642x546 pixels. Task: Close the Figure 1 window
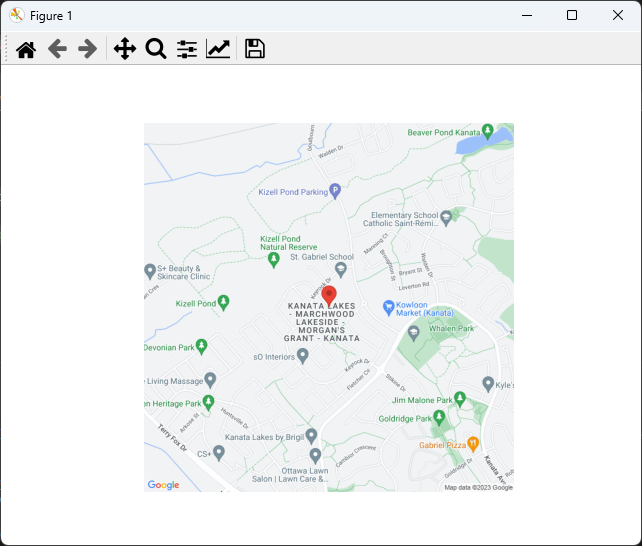point(618,16)
